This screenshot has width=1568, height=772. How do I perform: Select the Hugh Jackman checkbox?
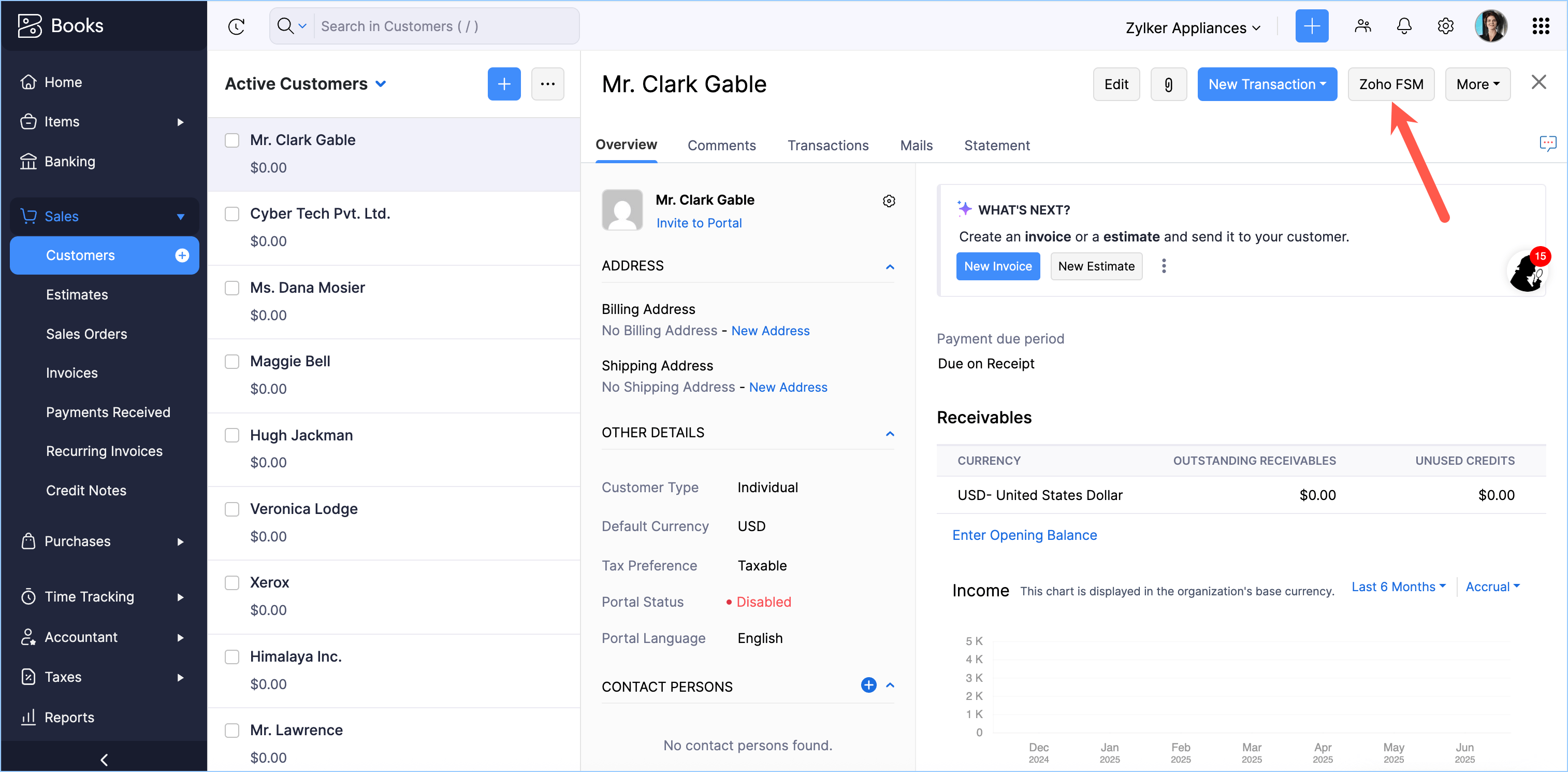[x=232, y=435]
